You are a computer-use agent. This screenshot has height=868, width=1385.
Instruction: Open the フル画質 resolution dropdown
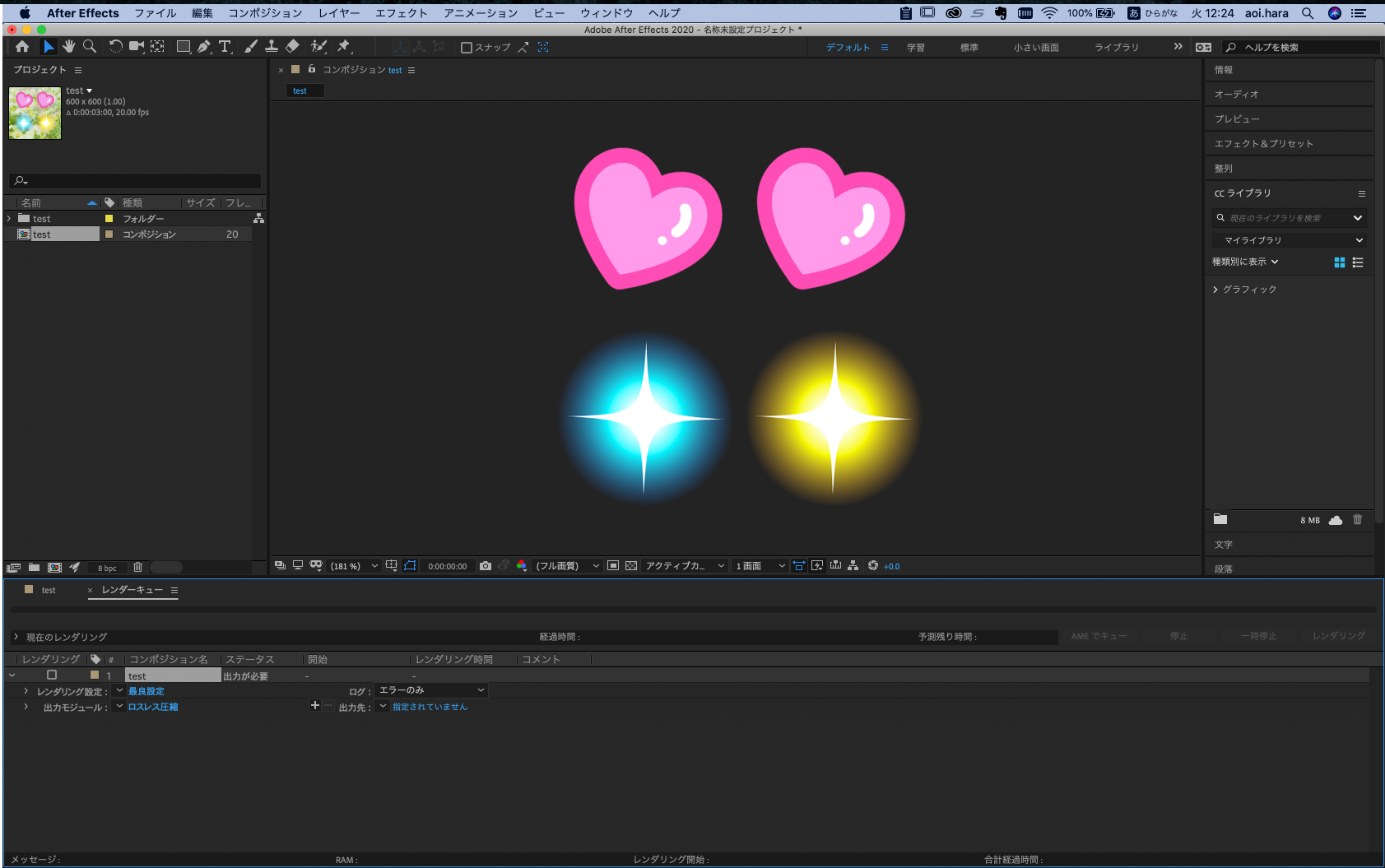pos(567,566)
